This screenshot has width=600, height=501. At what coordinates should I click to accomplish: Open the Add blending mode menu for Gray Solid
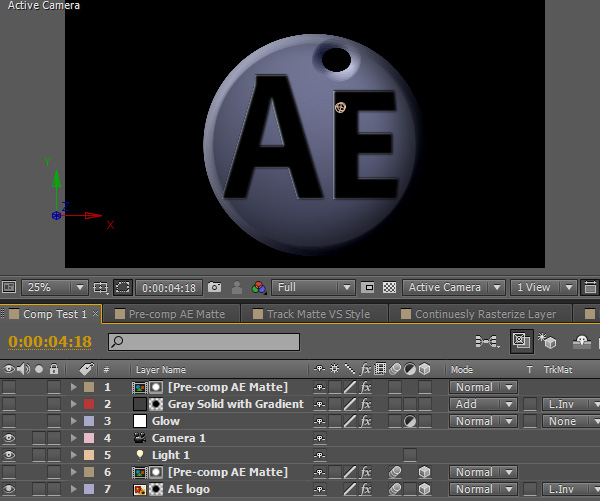pos(482,405)
